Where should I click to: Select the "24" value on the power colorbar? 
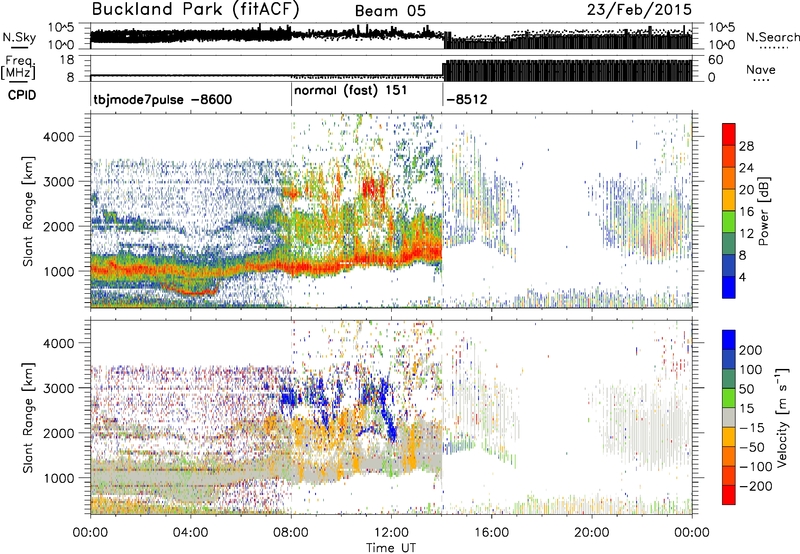[746, 168]
